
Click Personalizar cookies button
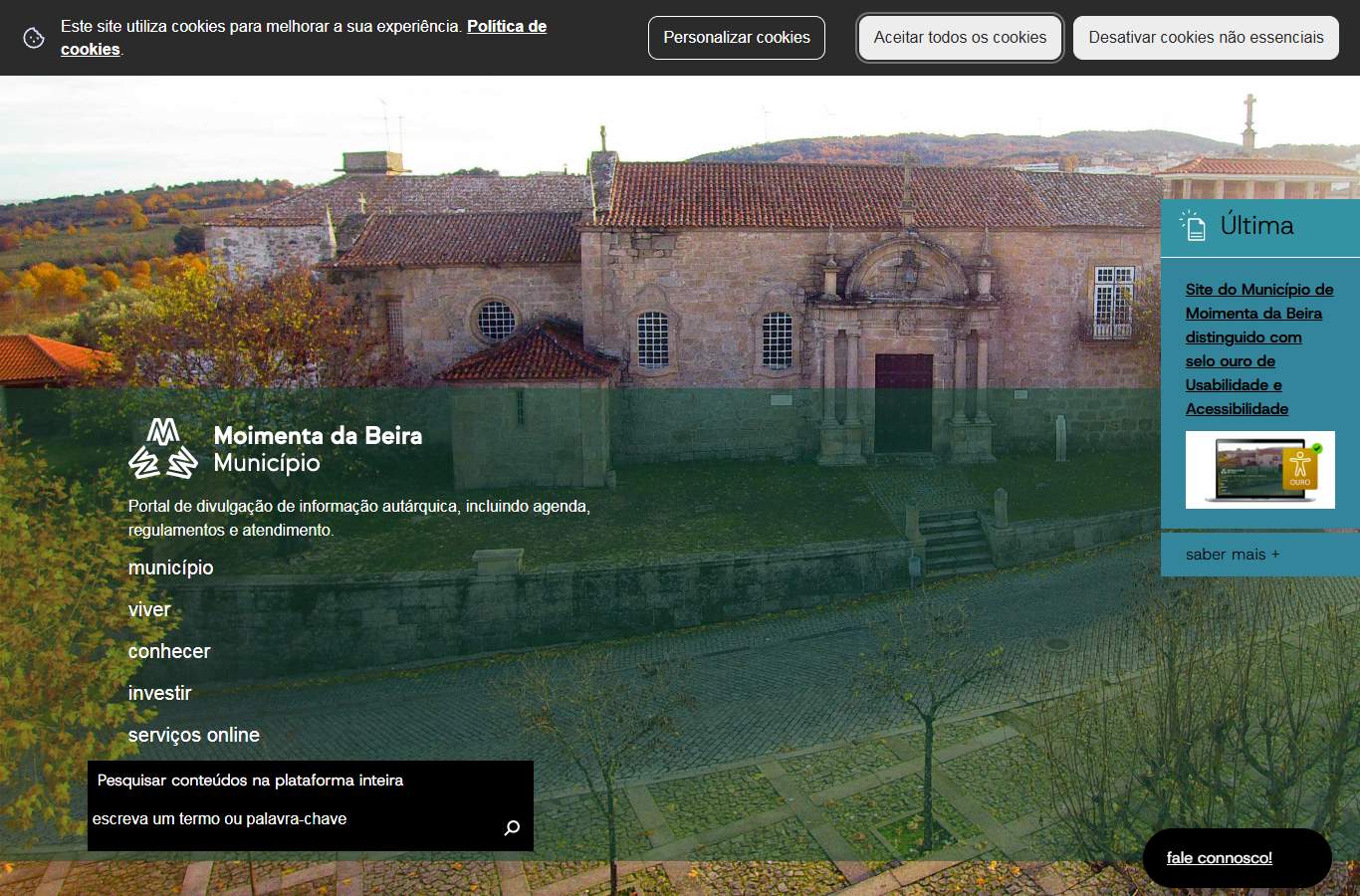737,38
